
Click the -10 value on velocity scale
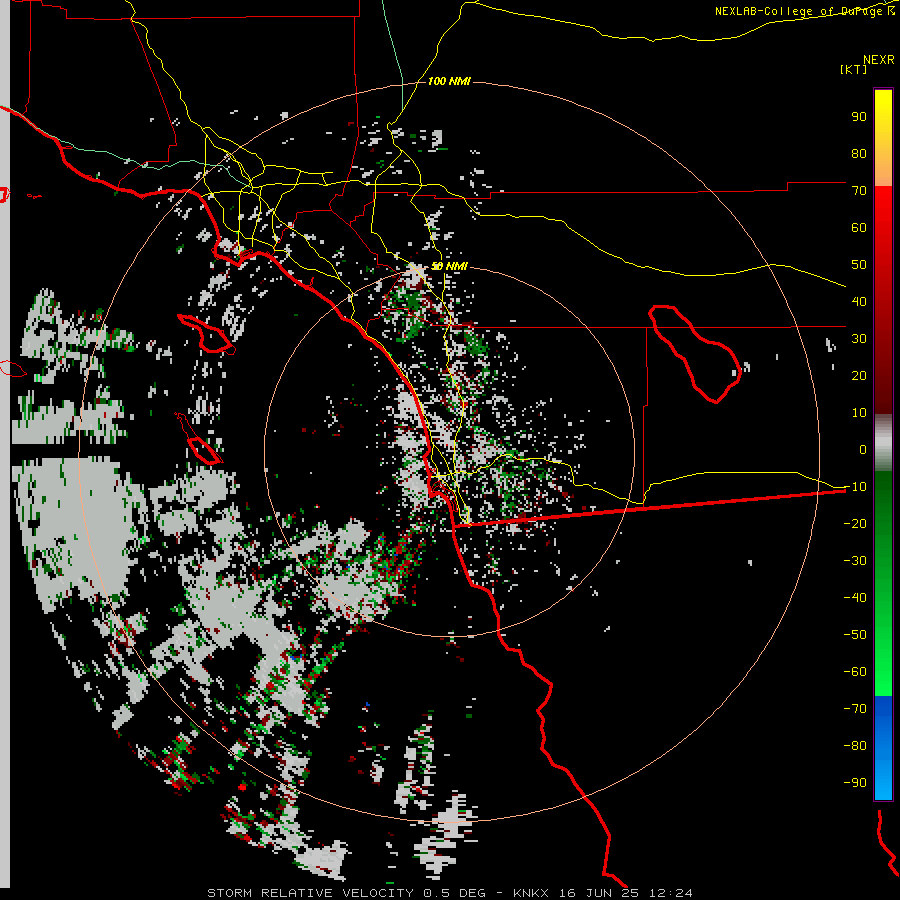click(855, 487)
